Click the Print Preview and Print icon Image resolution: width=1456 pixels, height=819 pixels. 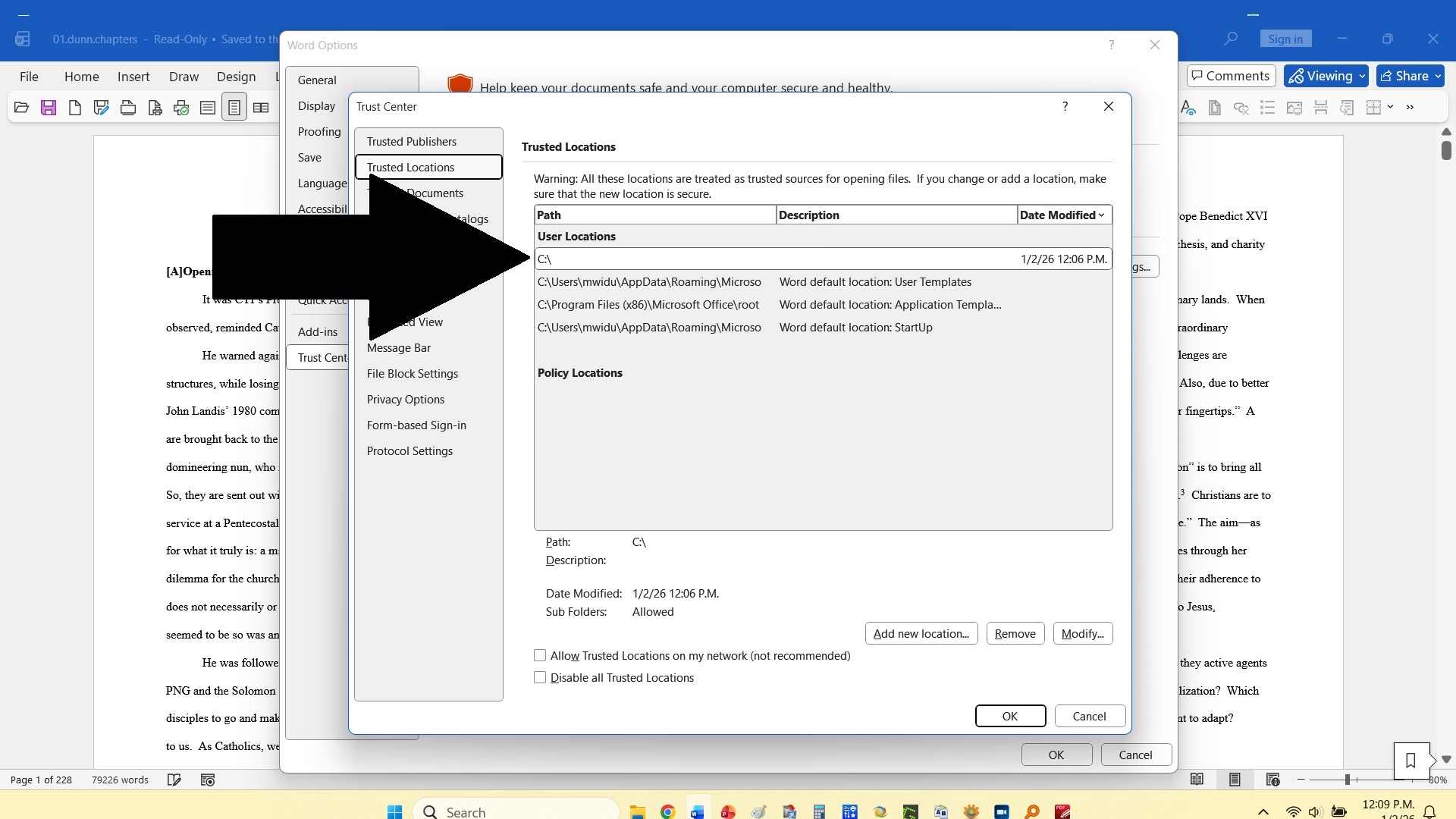155,108
